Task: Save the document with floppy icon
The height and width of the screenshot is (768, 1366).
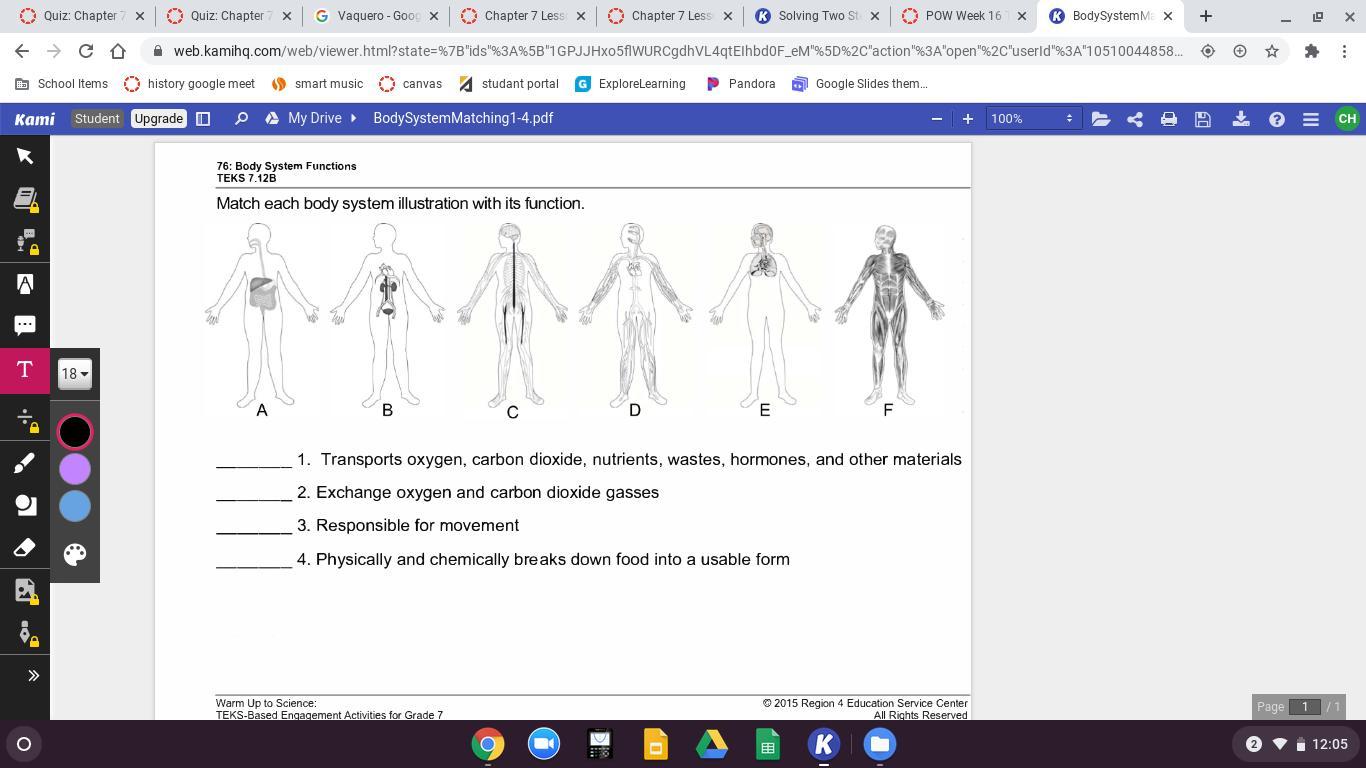Action: click(1203, 119)
